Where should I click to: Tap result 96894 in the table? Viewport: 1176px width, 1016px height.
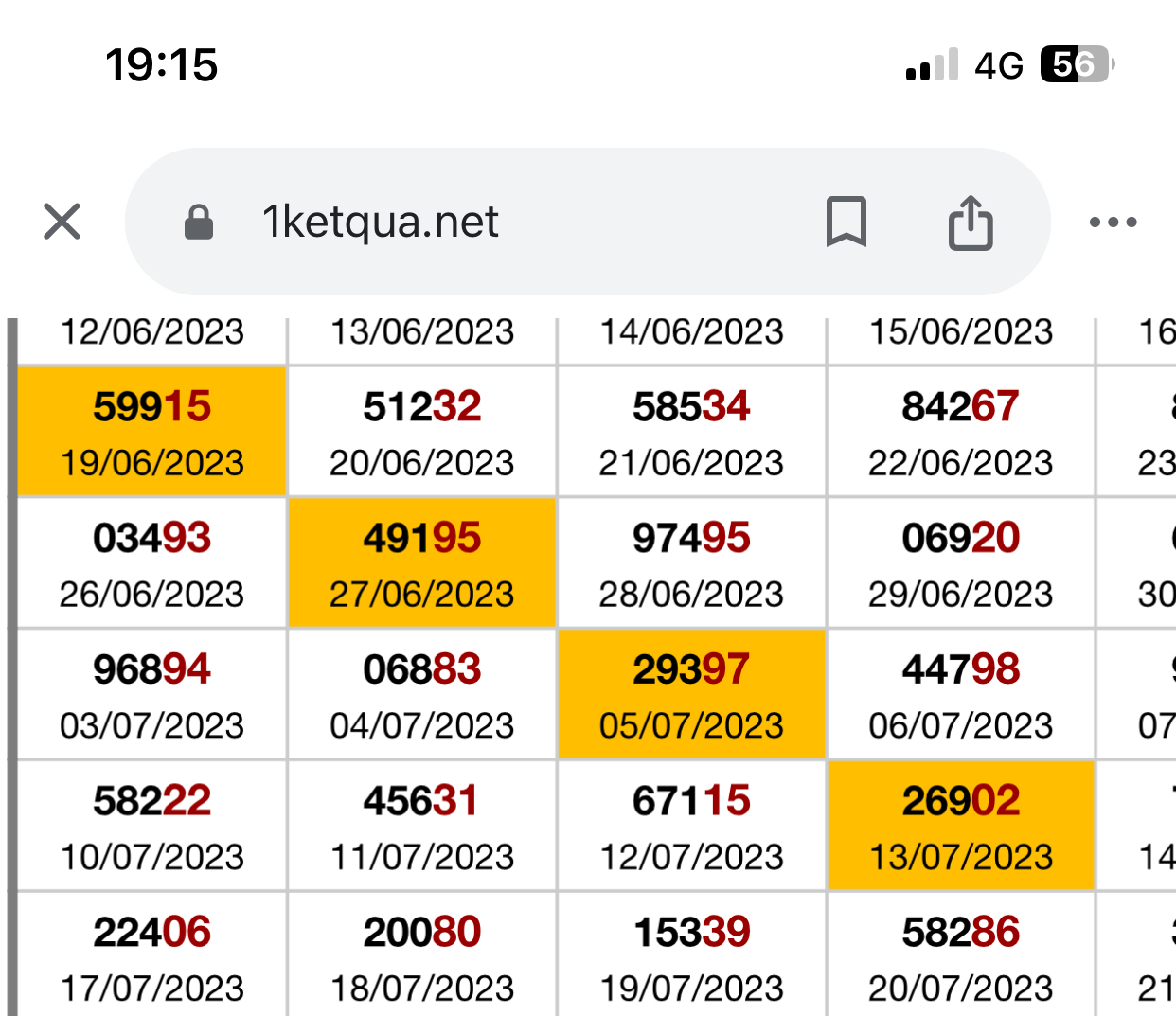pyautogui.click(x=151, y=669)
